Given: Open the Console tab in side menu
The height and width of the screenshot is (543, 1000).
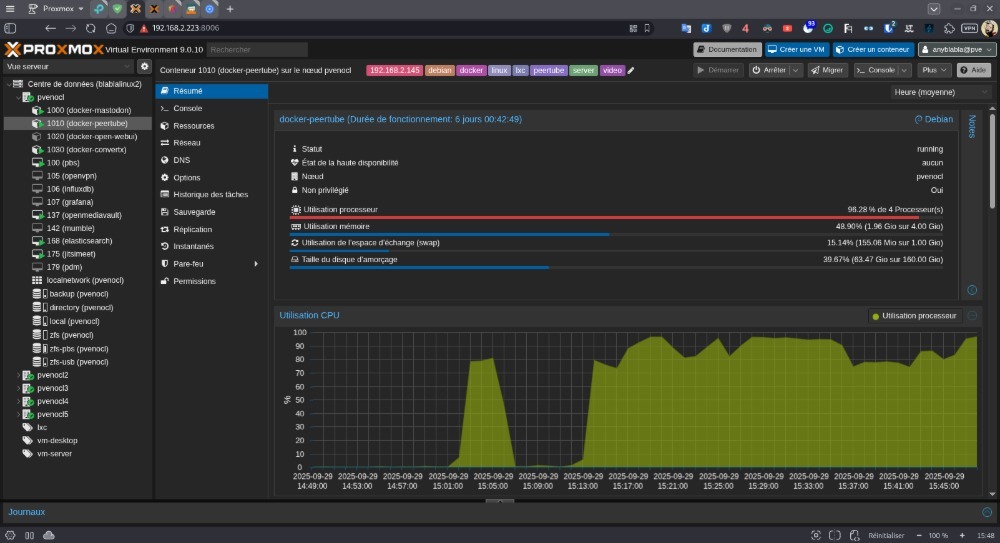Looking at the screenshot, I should 187,108.
